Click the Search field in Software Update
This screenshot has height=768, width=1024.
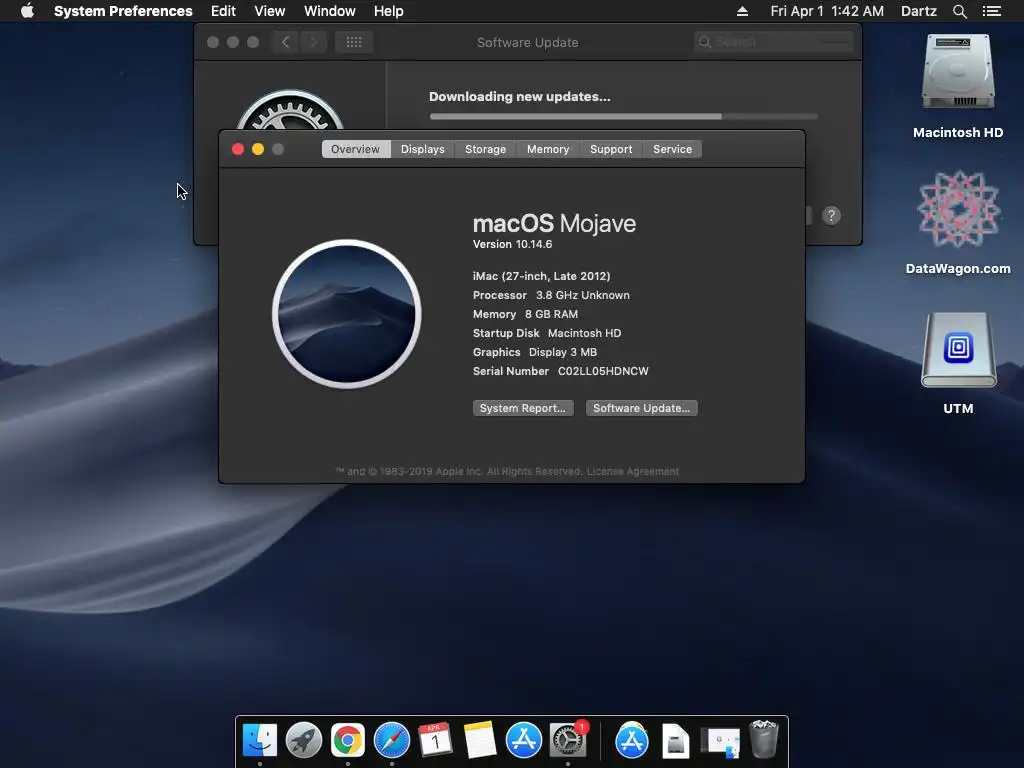pyautogui.click(x=773, y=42)
